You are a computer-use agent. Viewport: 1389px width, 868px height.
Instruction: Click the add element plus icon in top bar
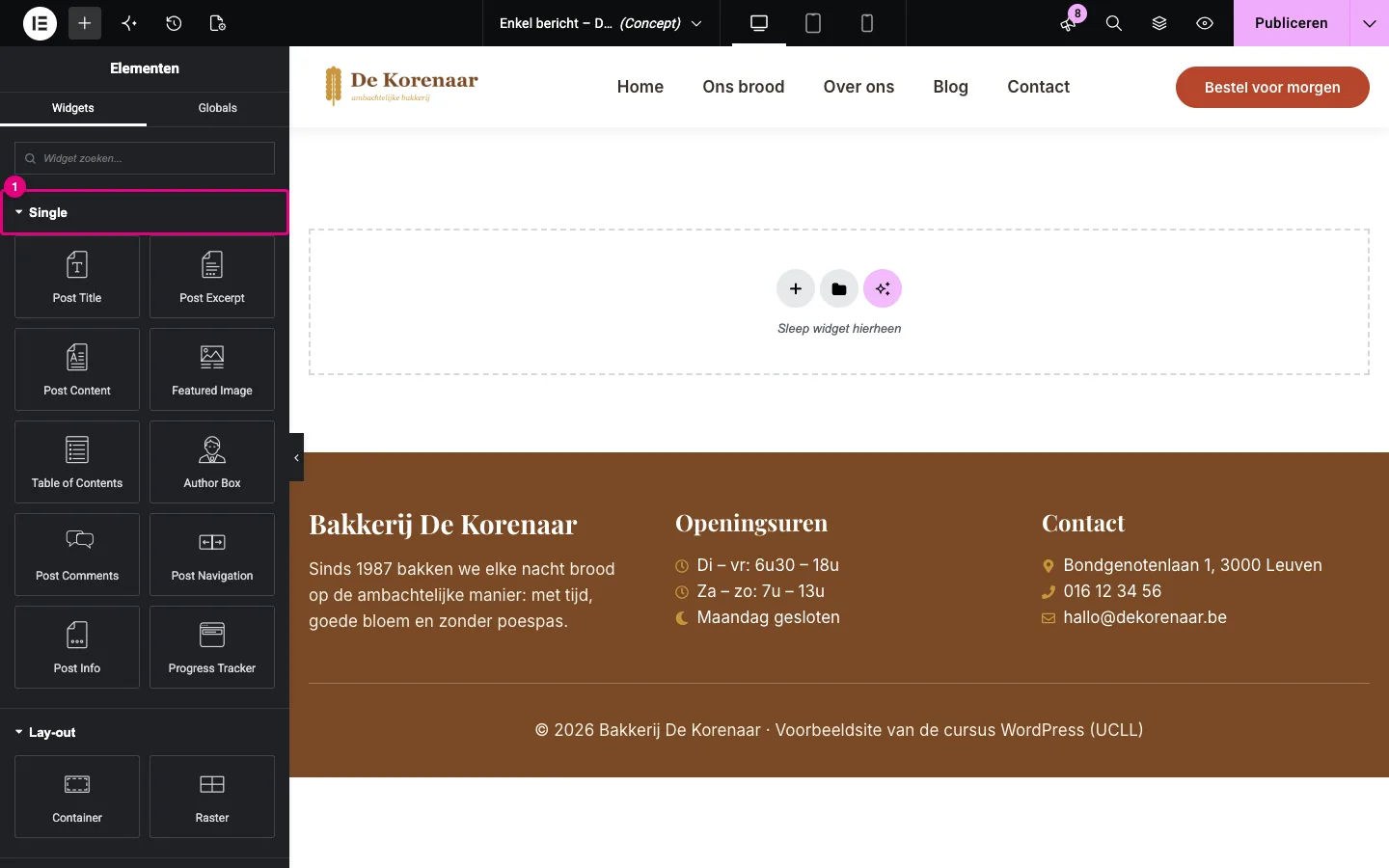(85, 23)
